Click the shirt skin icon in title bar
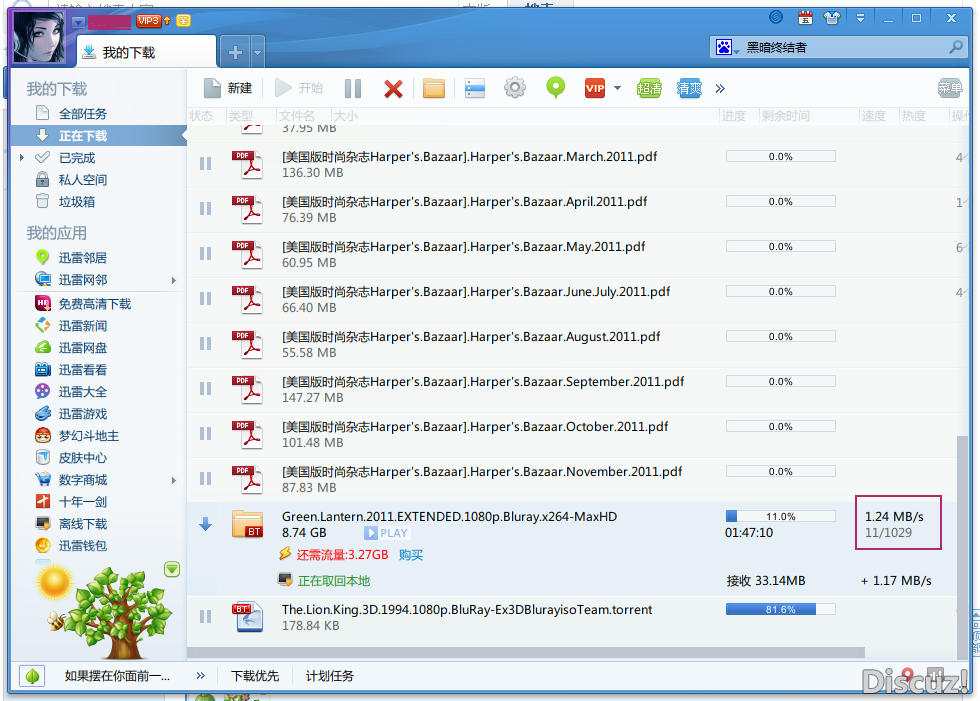The height and width of the screenshot is (701, 980). tap(832, 18)
